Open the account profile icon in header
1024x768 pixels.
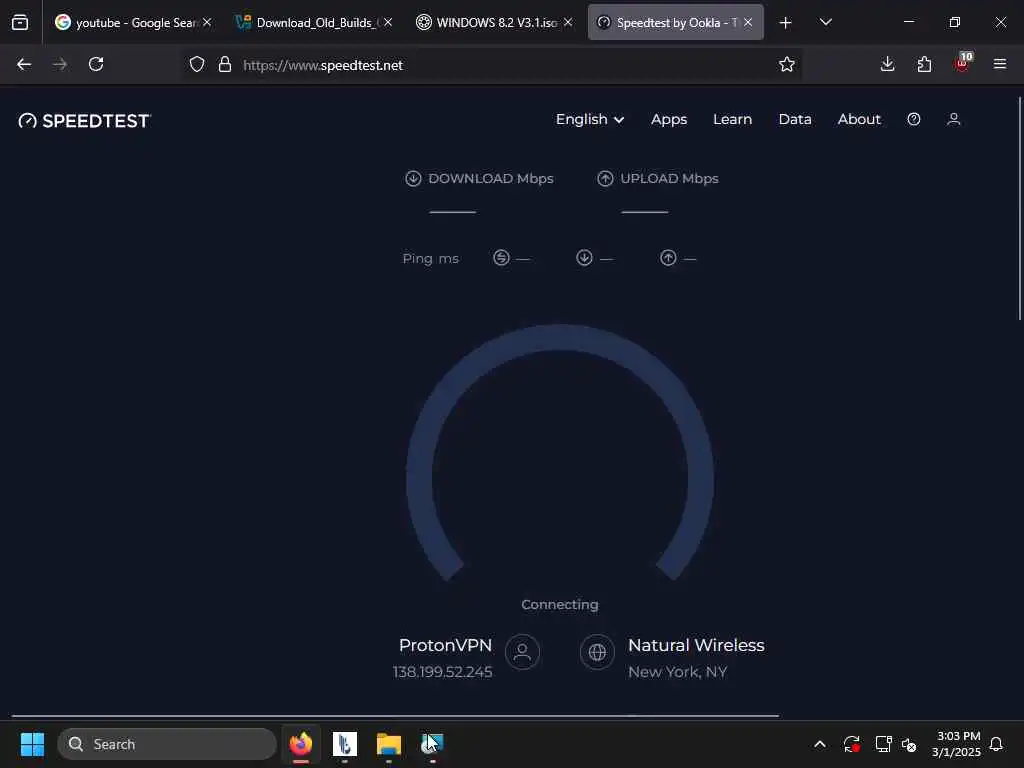953,119
